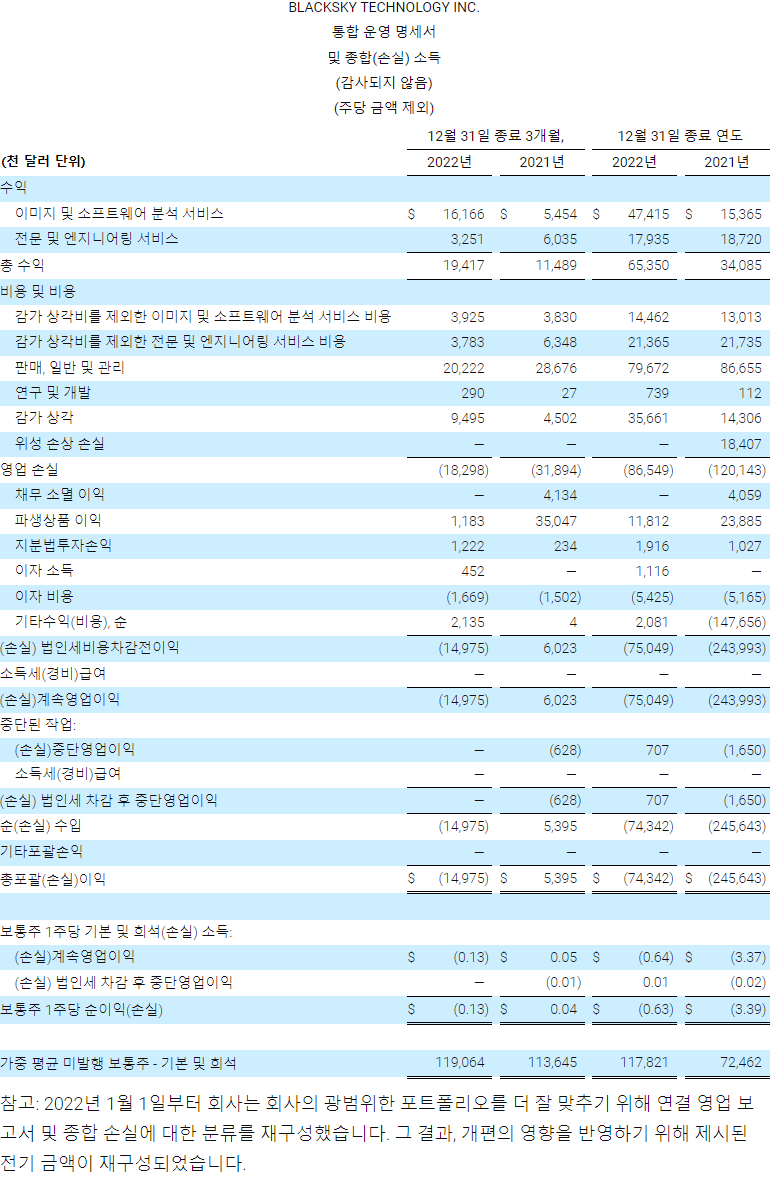
Task: Select the '지분법투자손익' row label
Action: click(63, 545)
